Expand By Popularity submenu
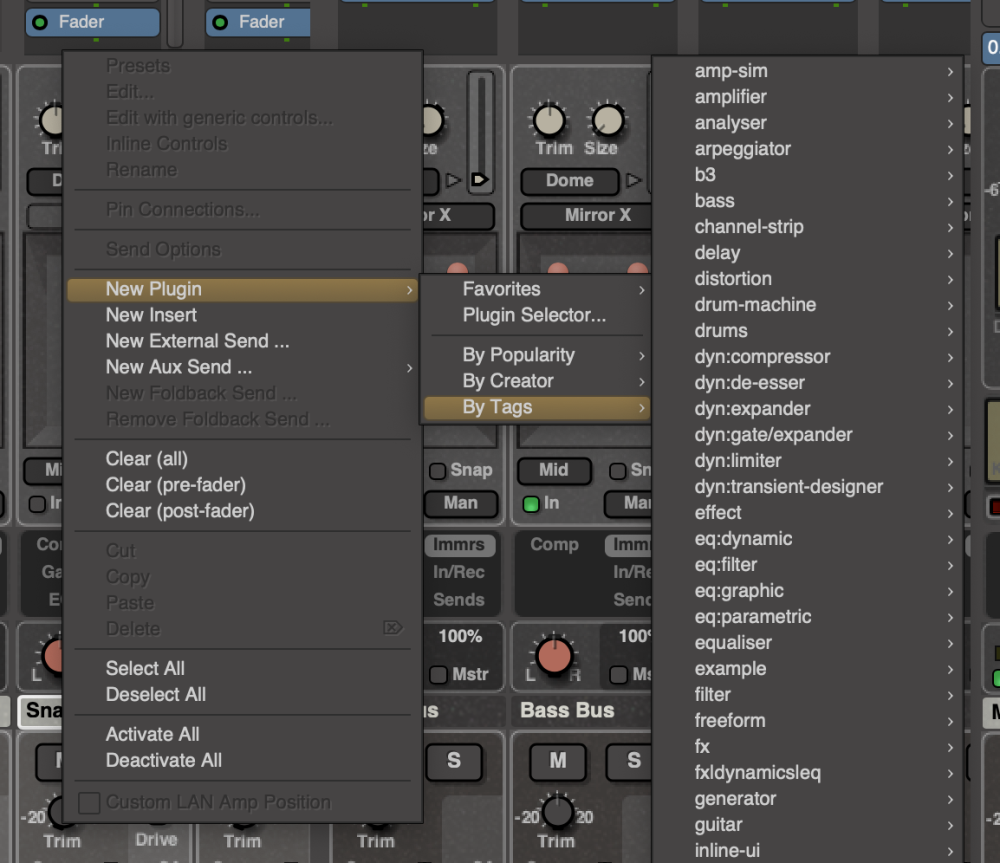 [536, 355]
